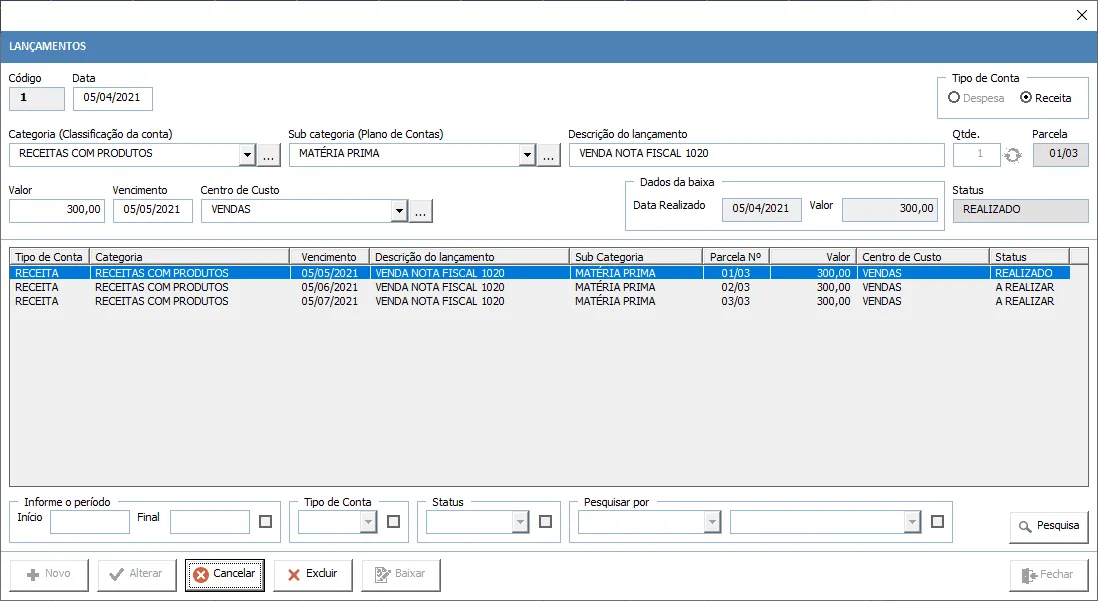Click the Parcela Nº column header
This screenshot has height=601, width=1098.
tap(735, 256)
